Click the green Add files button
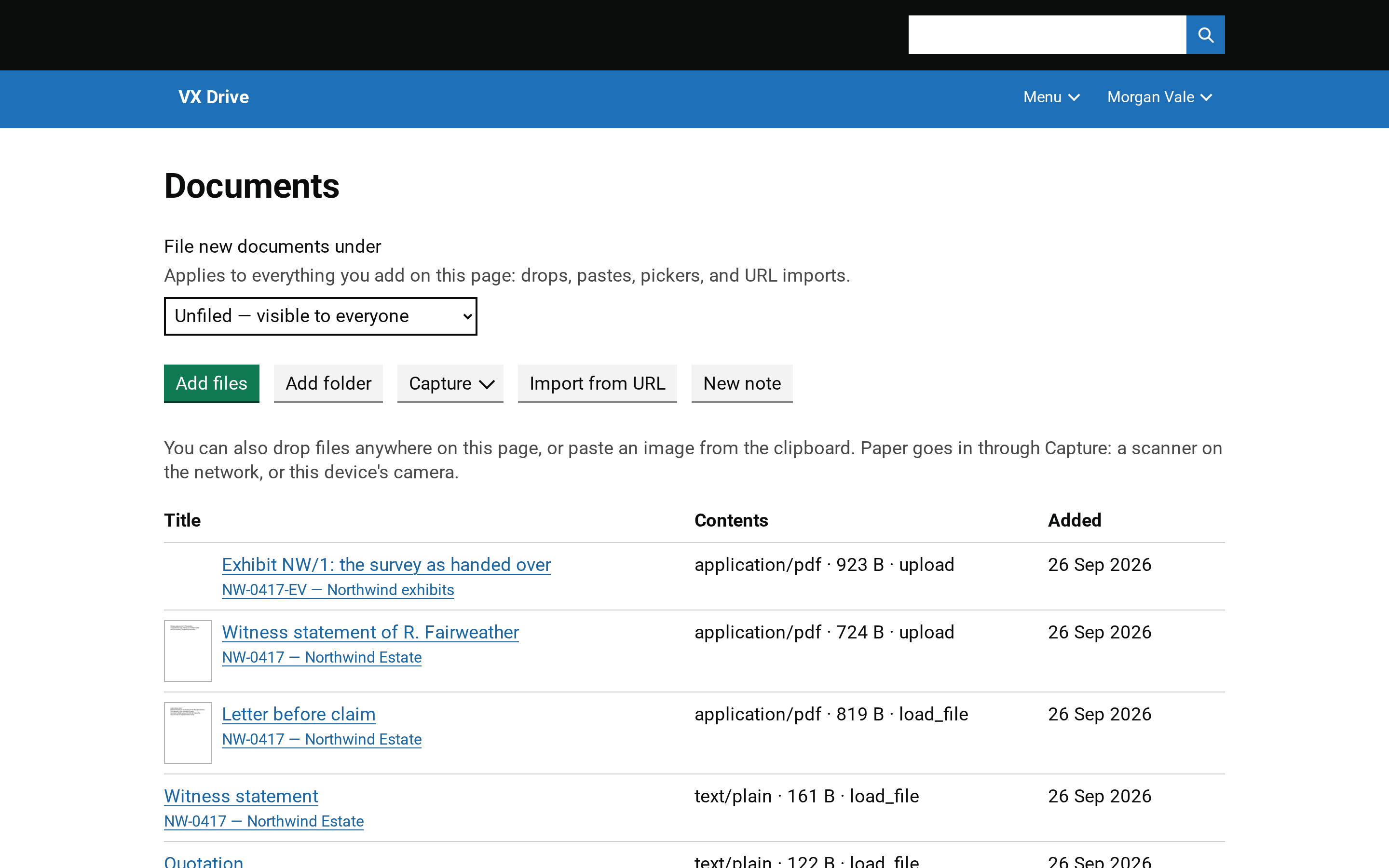1389x868 pixels. point(211,383)
